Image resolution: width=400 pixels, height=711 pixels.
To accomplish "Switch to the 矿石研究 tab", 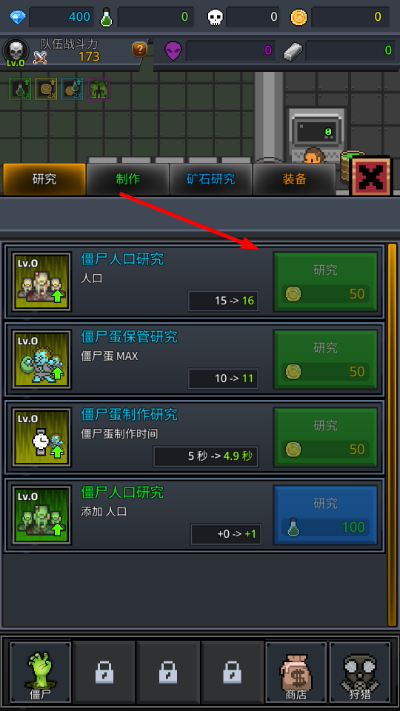I will coord(211,179).
